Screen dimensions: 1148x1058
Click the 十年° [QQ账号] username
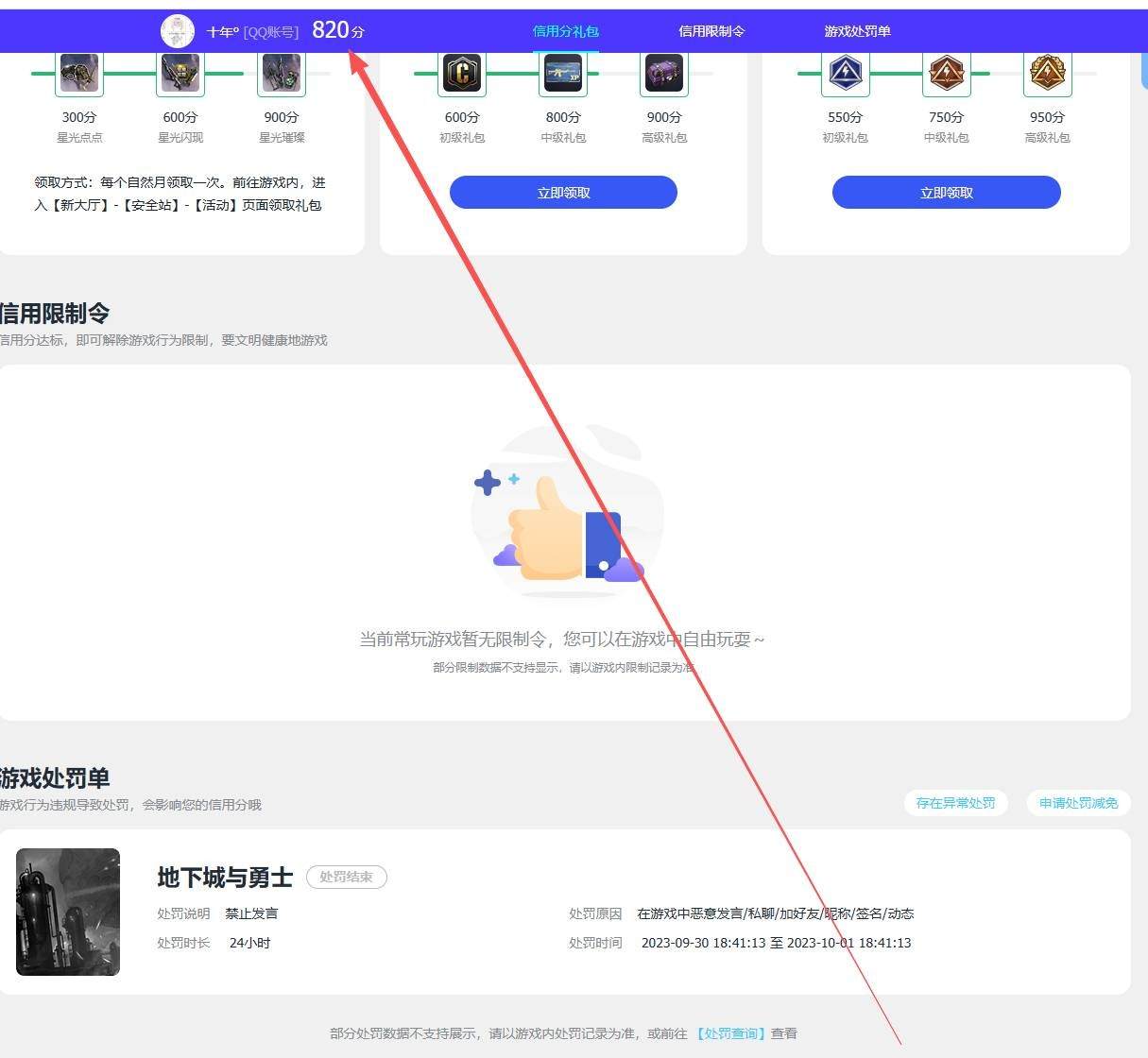click(252, 32)
